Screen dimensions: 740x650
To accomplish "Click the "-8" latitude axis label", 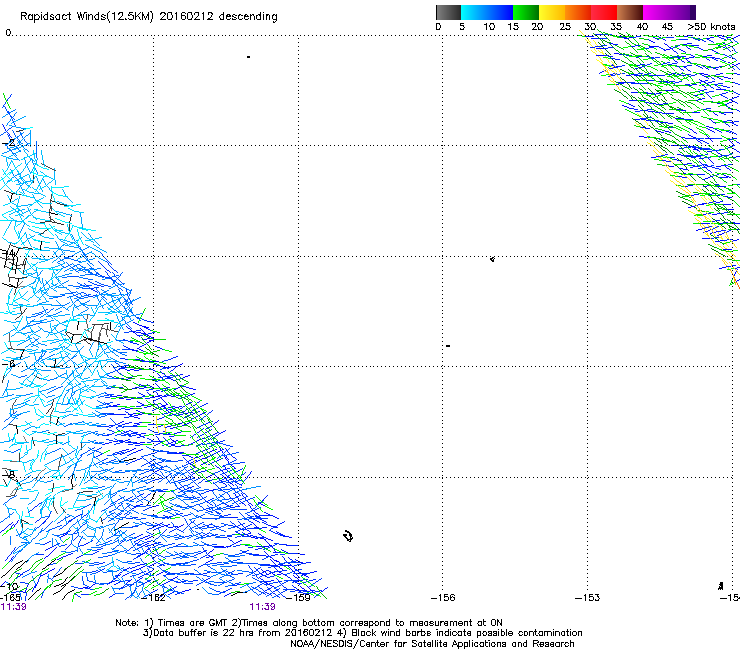I will click(9, 474).
